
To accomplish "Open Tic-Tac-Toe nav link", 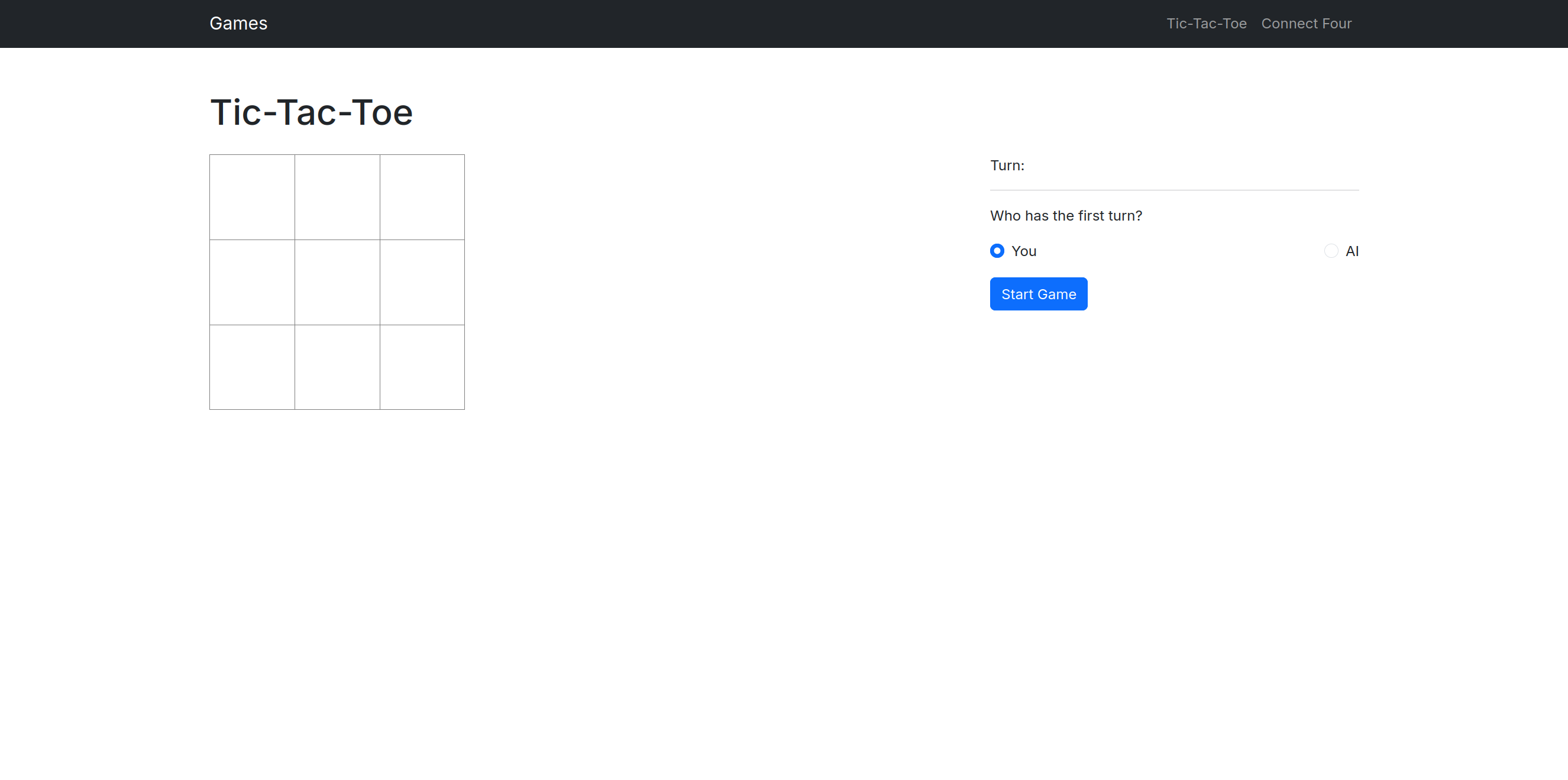I will pos(1206,24).
